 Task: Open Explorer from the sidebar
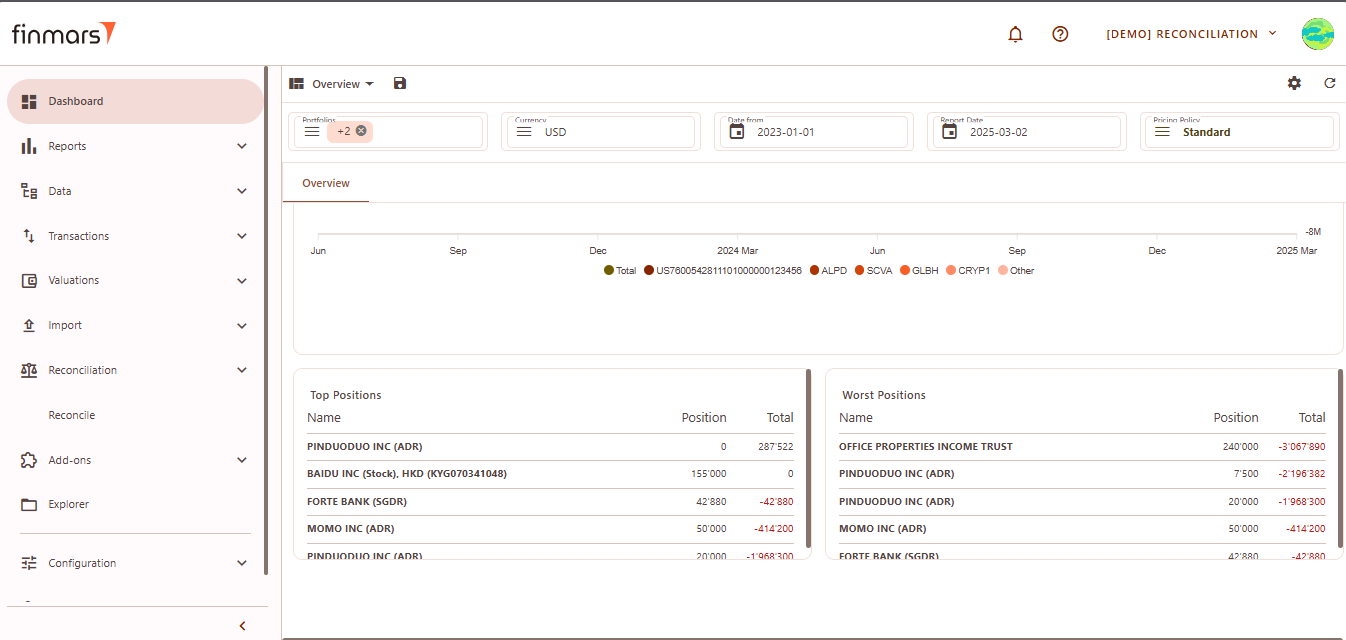[x=68, y=505]
